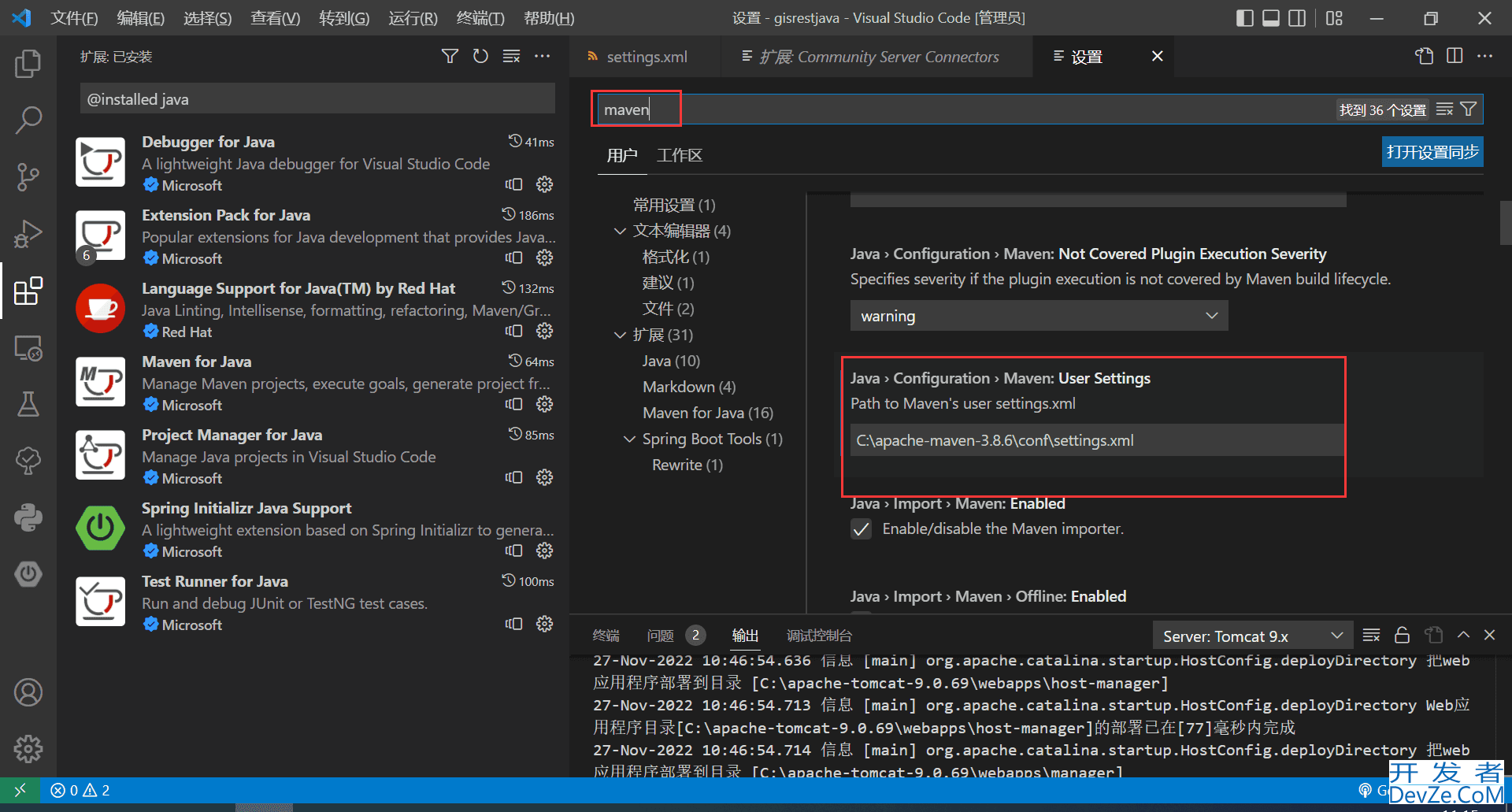Open output log in editor
The image size is (1512, 812).
1433,635
